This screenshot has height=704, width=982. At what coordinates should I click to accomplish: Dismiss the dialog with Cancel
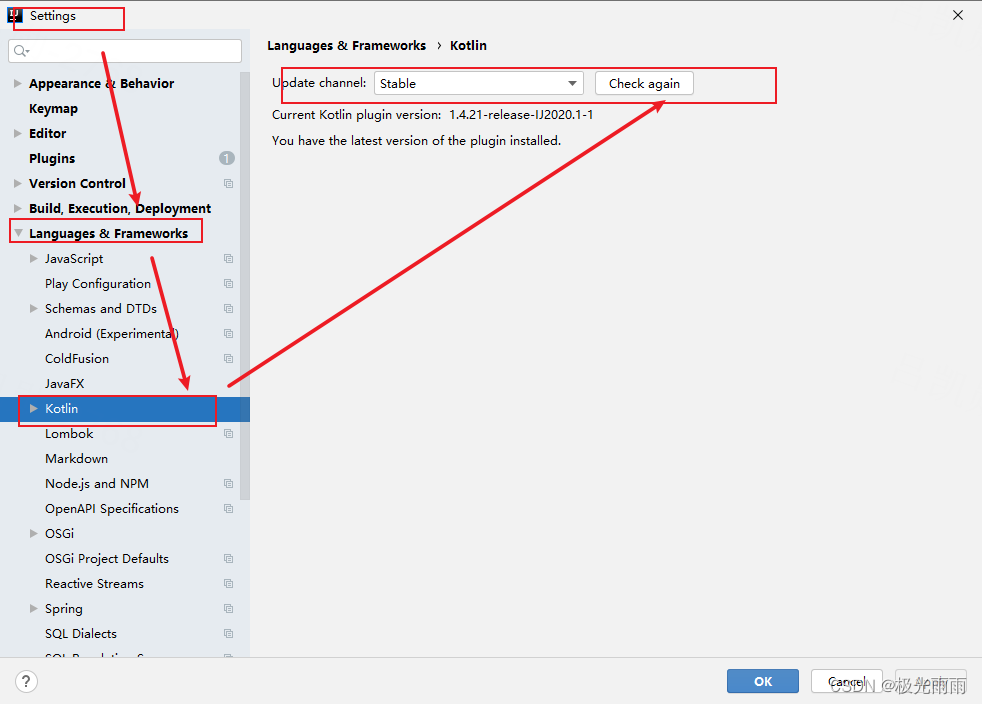pos(847,681)
